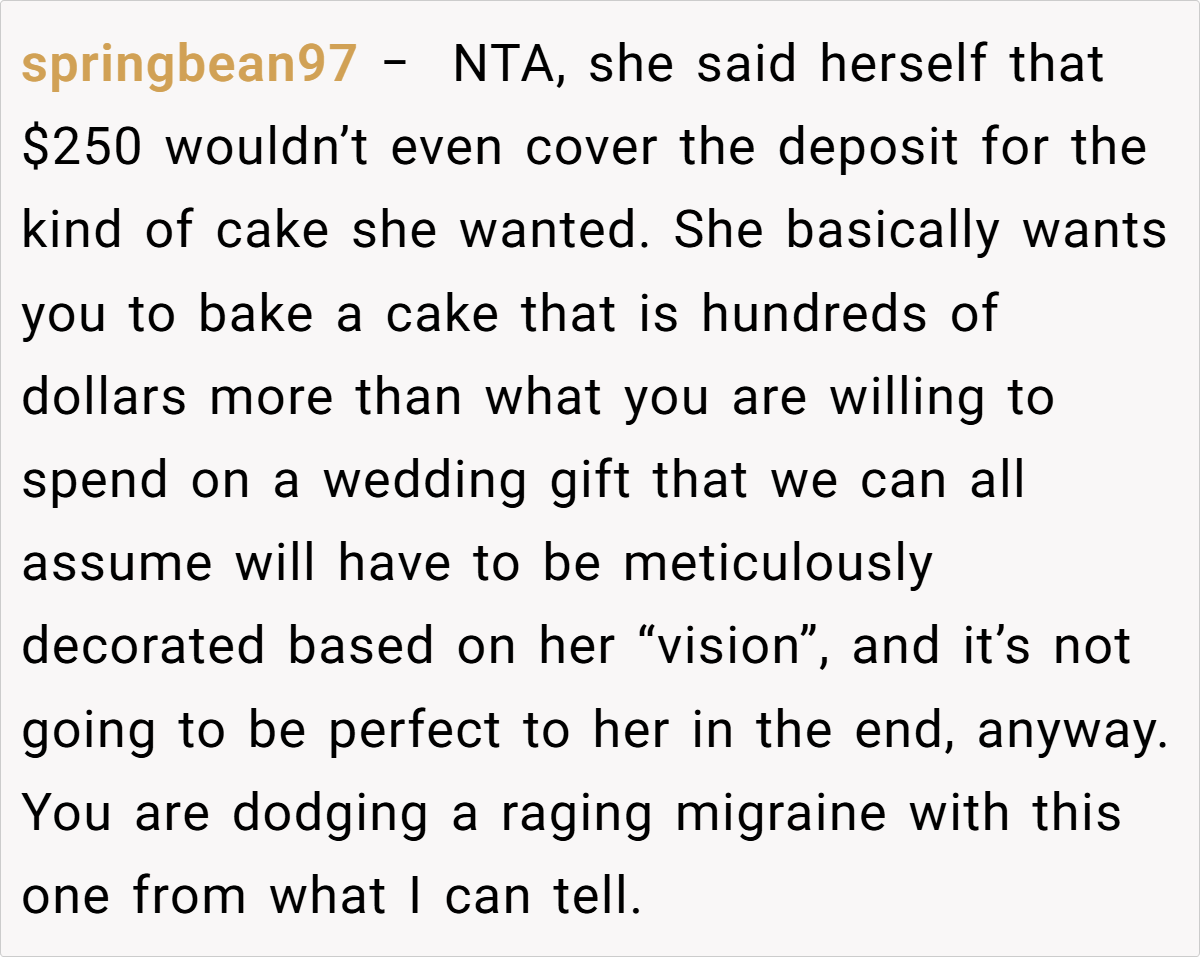Click the word "dollars" in the comment
The height and width of the screenshot is (958, 1200).
pyautogui.click(x=104, y=398)
